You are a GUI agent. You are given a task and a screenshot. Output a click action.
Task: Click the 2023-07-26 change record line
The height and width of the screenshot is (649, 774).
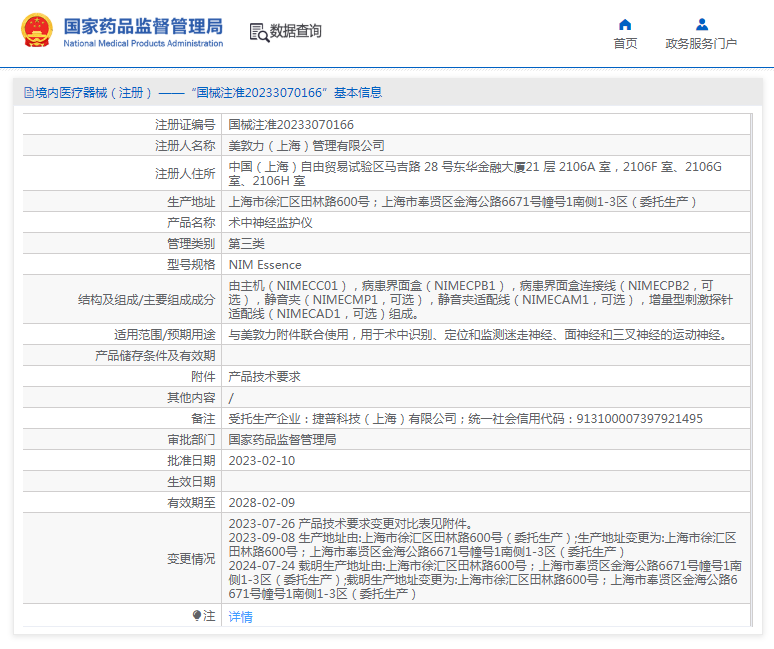click(x=351, y=524)
